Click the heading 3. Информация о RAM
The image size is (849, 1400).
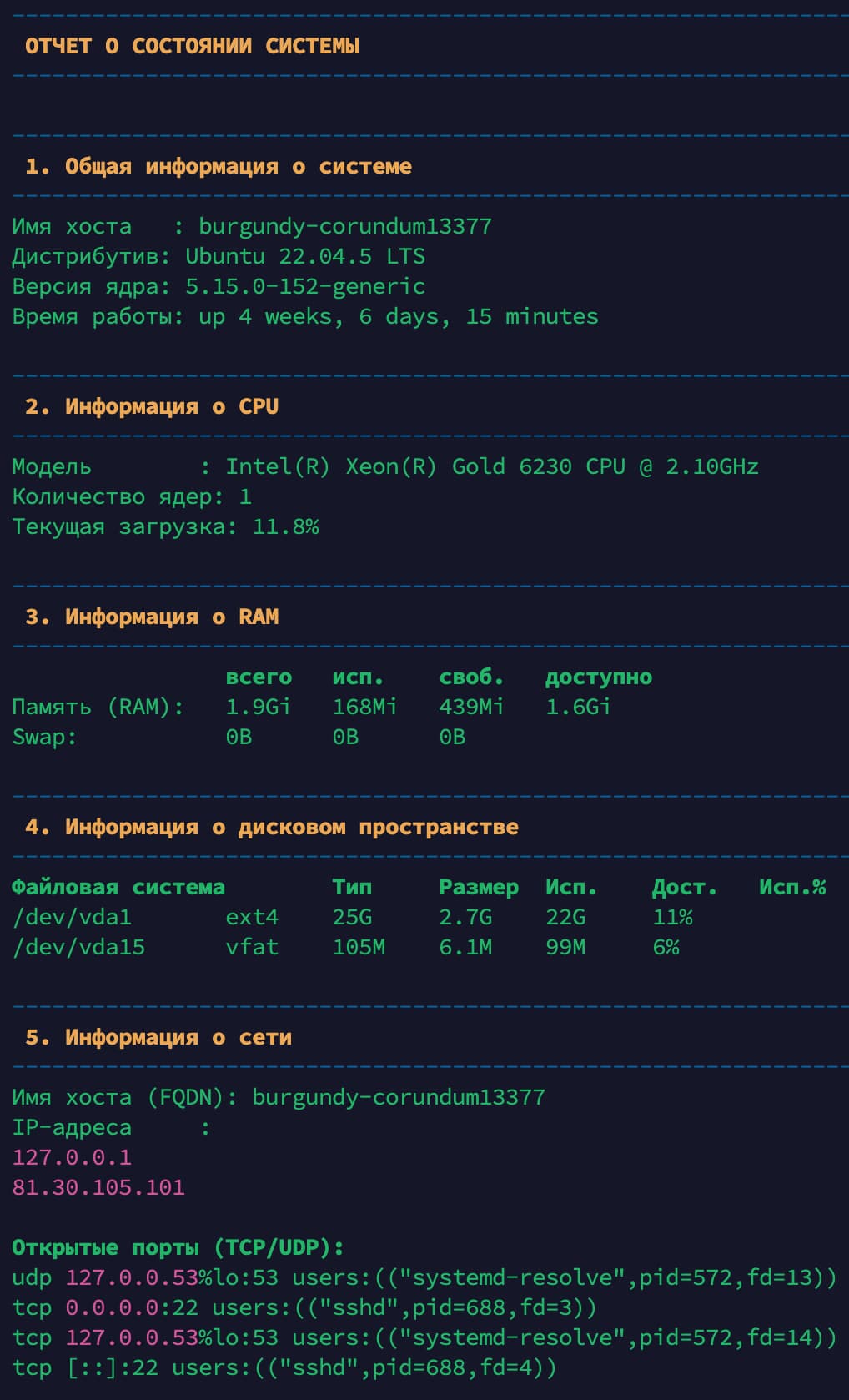click(x=151, y=617)
